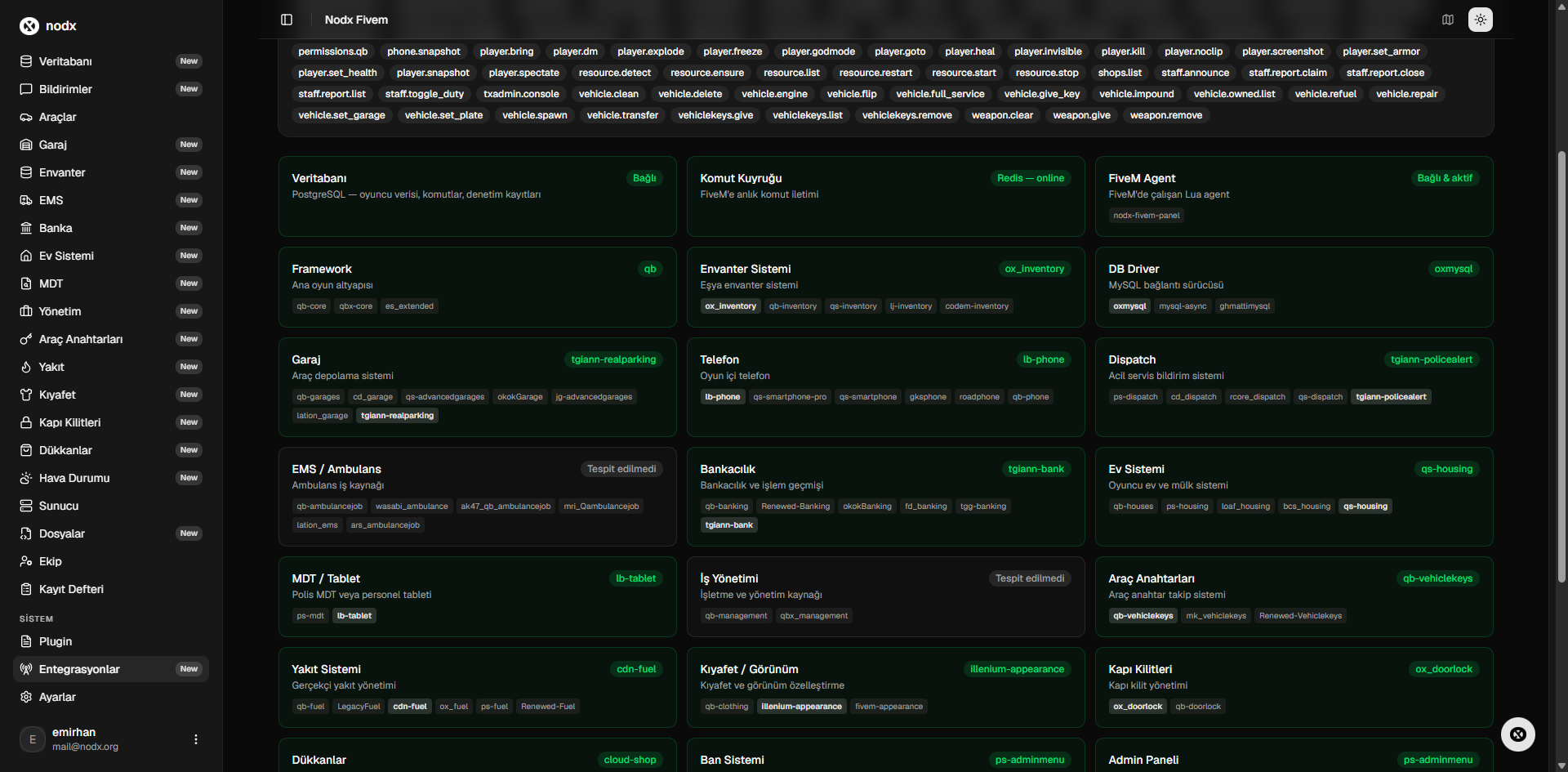Click the resource.restart permission tag
This screenshot has height=772, width=1568.
tap(875, 73)
